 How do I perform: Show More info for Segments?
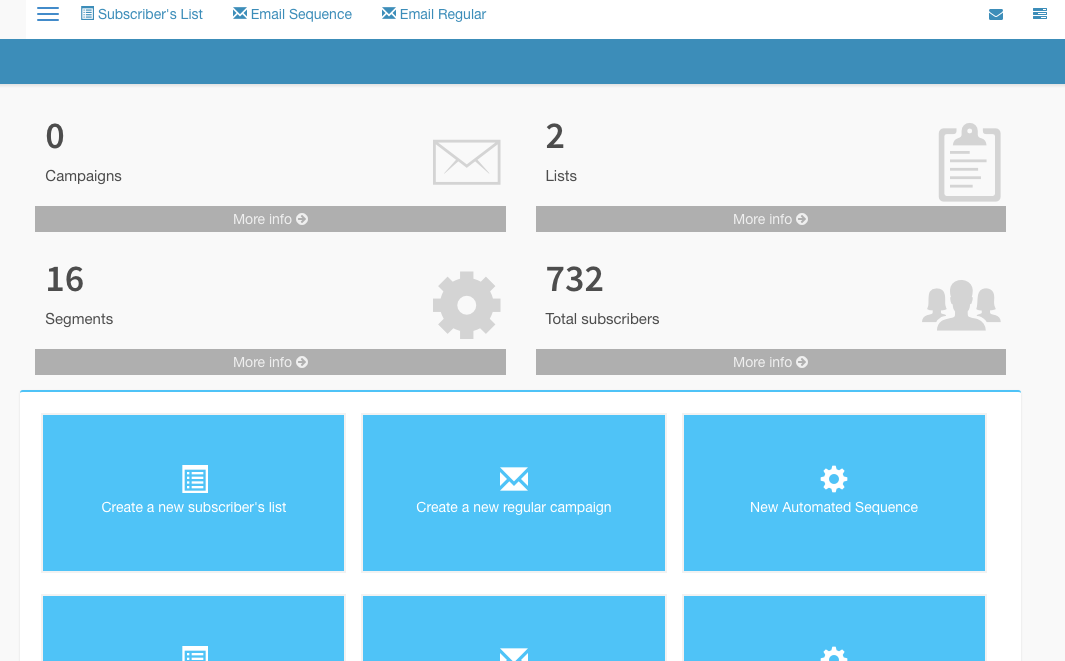pyautogui.click(x=270, y=362)
